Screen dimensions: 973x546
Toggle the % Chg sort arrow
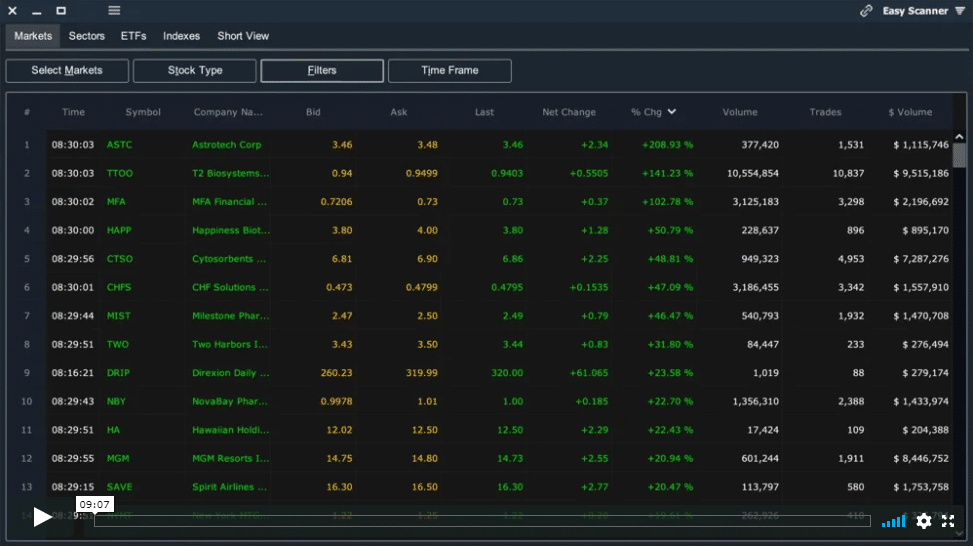tap(672, 112)
